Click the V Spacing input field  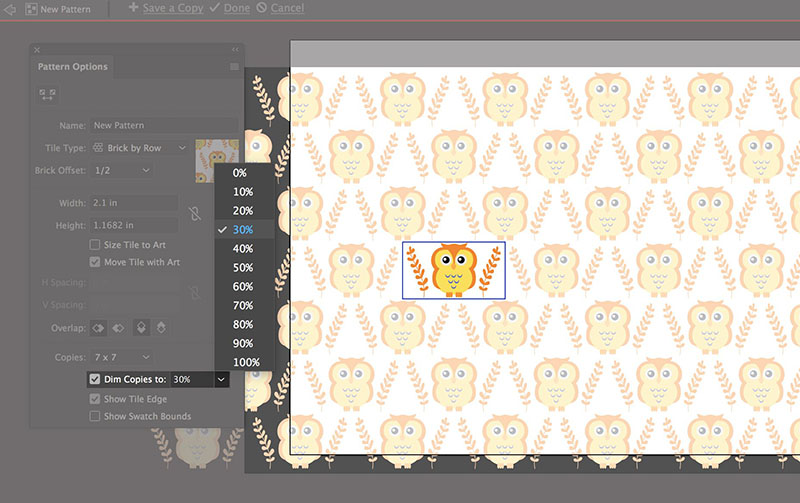(134, 305)
